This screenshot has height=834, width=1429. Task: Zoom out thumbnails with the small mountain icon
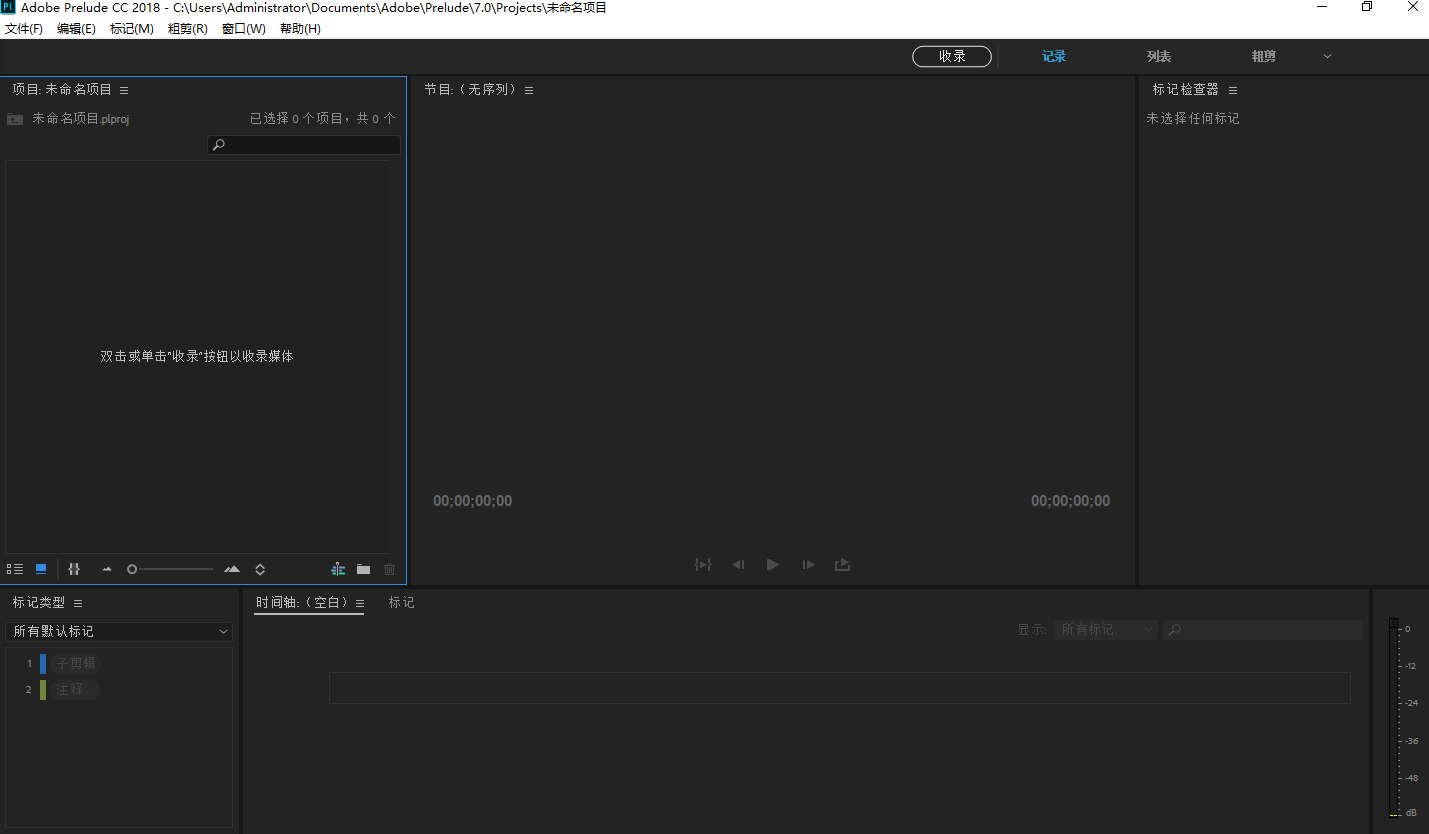click(x=107, y=568)
